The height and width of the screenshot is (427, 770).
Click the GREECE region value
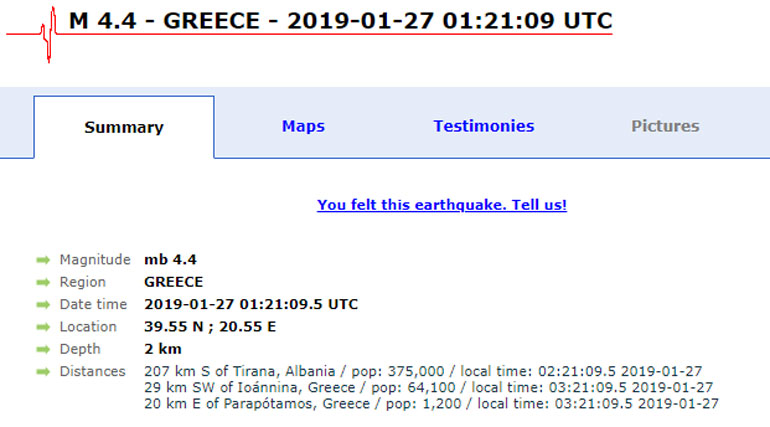pos(173,282)
